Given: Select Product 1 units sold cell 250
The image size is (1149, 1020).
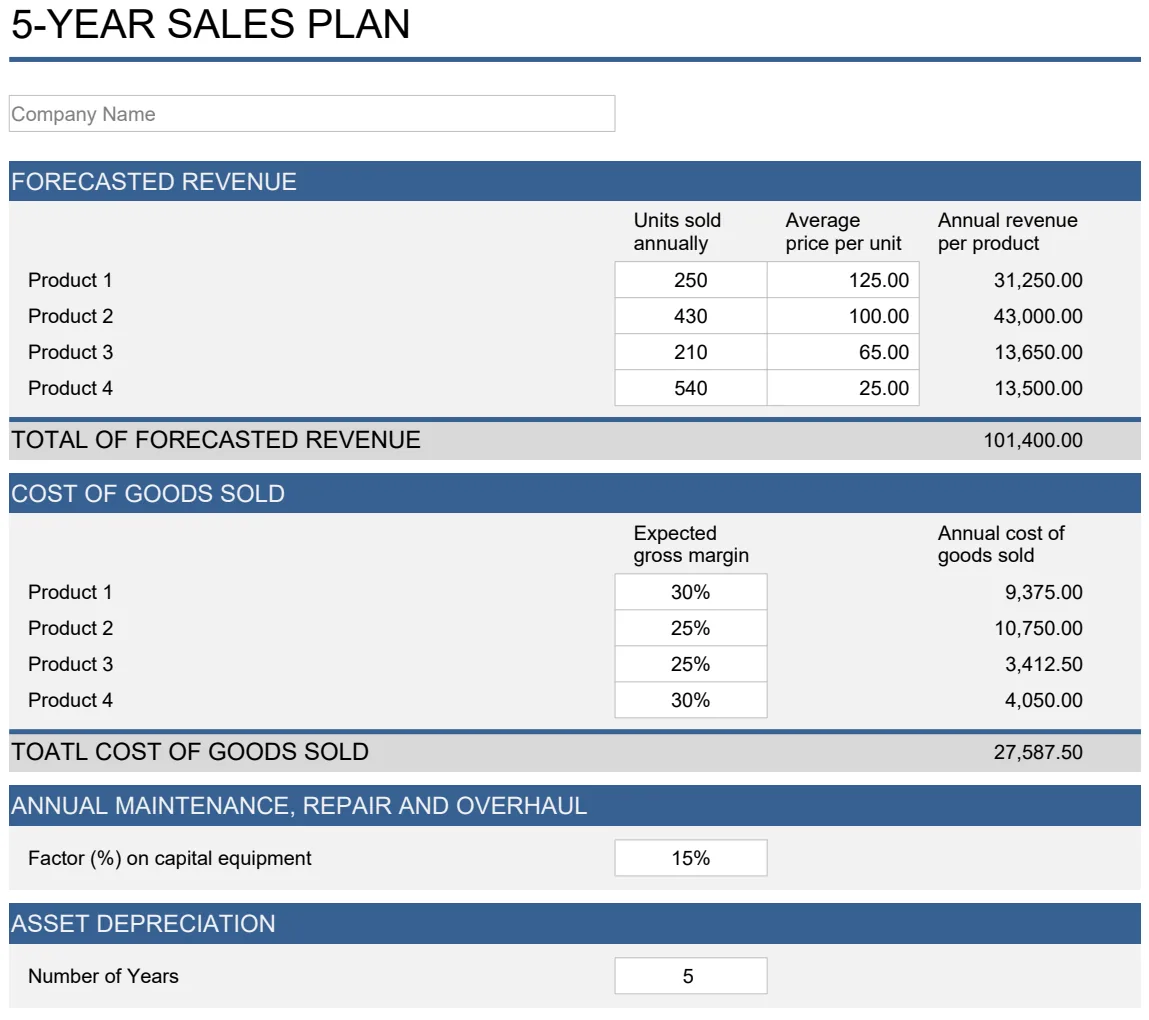Looking at the screenshot, I should [690, 280].
